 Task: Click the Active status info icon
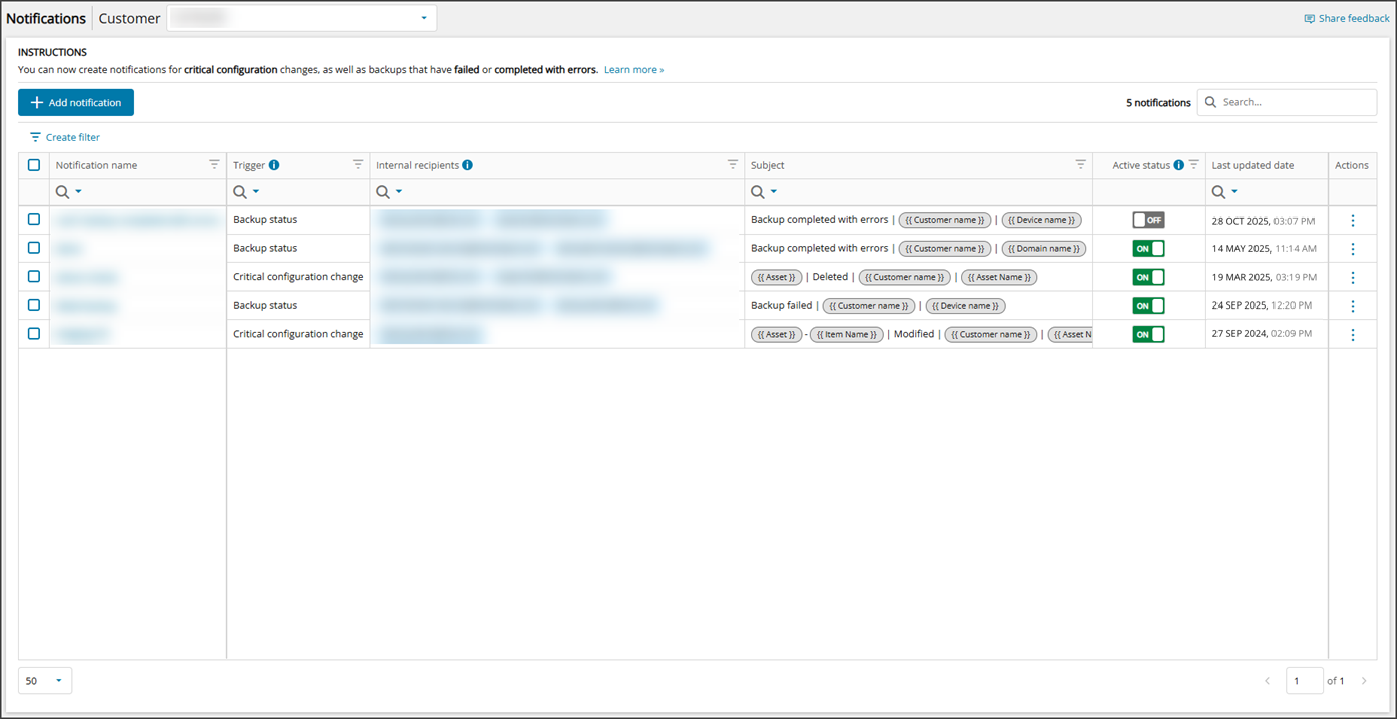click(x=1178, y=165)
